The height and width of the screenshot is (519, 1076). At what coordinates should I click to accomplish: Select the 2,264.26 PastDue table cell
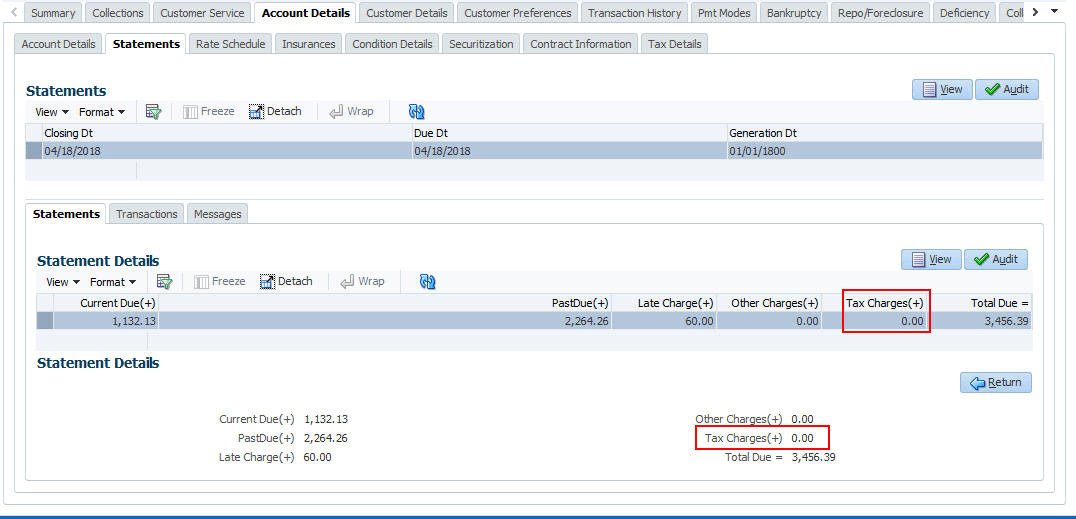[x=385, y=321]
